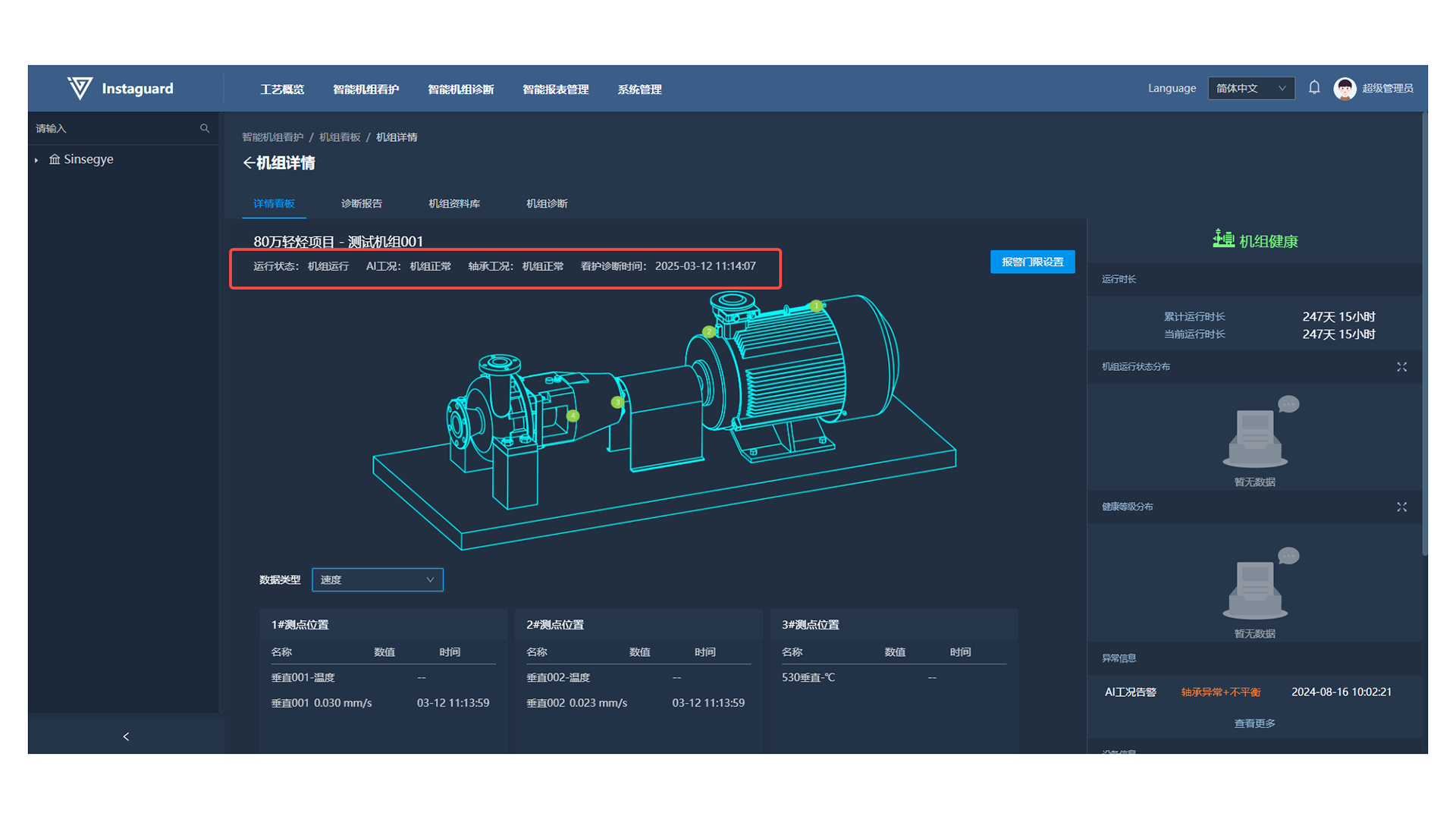Open the 系统管理 menu

pos(639,89)
